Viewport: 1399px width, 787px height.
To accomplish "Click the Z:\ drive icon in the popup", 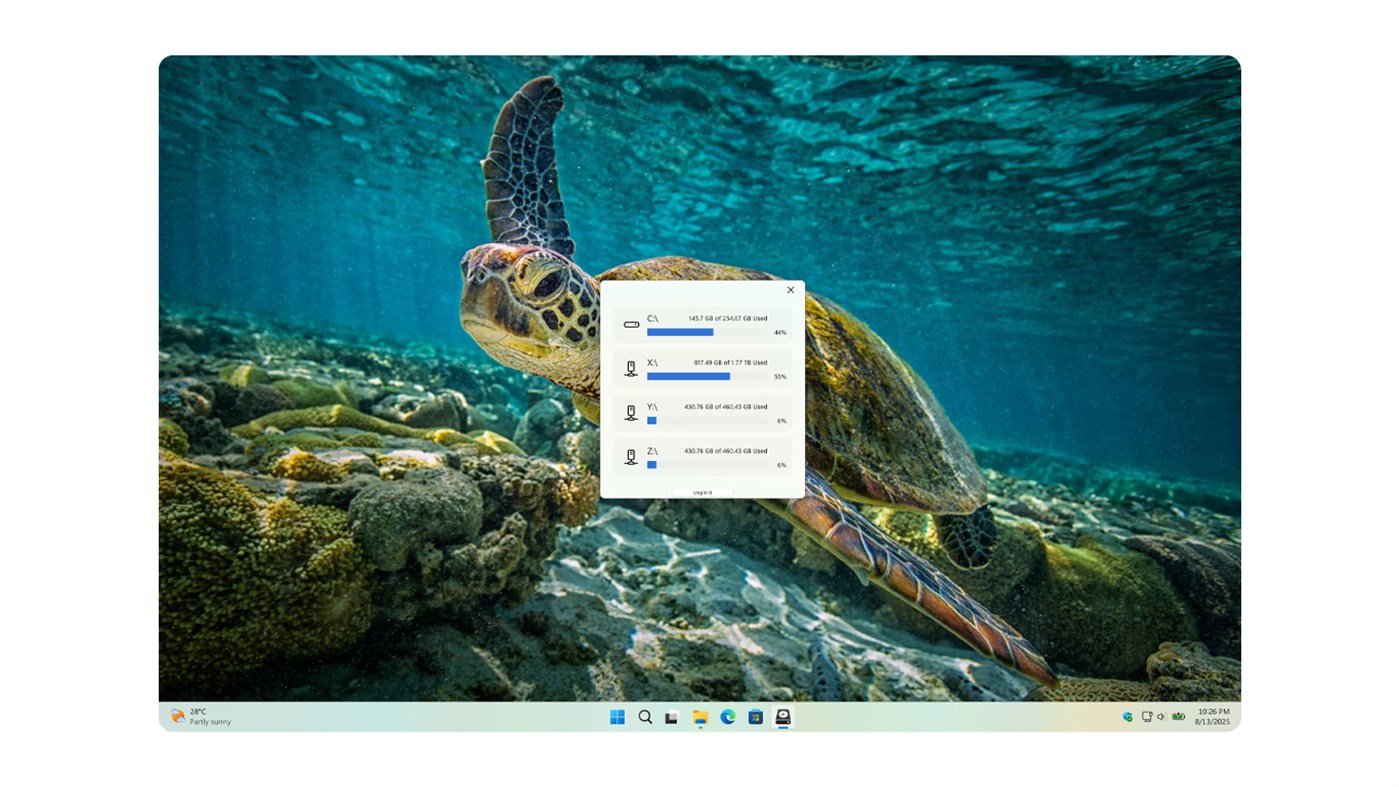I will point(630,456).
